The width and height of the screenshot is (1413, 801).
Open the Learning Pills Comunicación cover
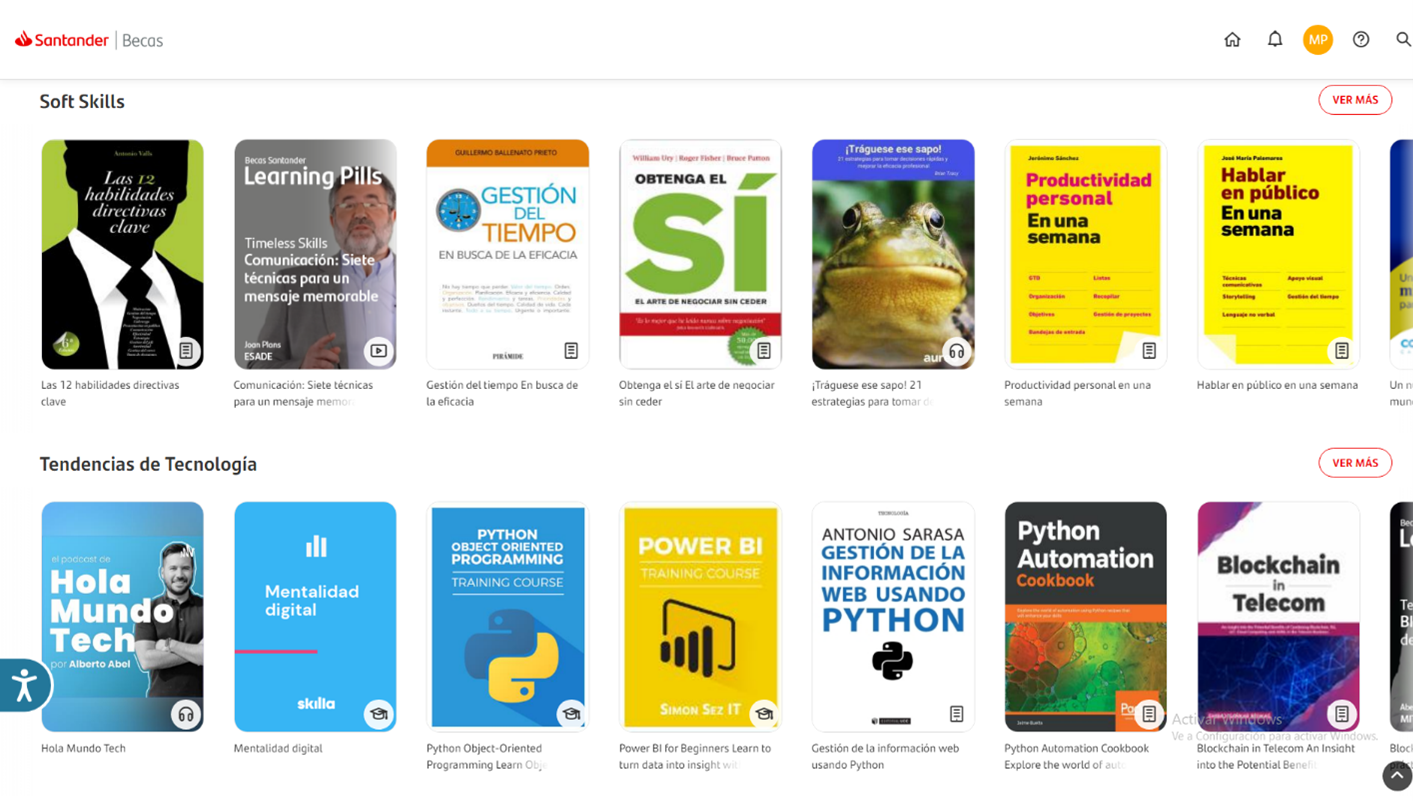[x=315, y=254]
